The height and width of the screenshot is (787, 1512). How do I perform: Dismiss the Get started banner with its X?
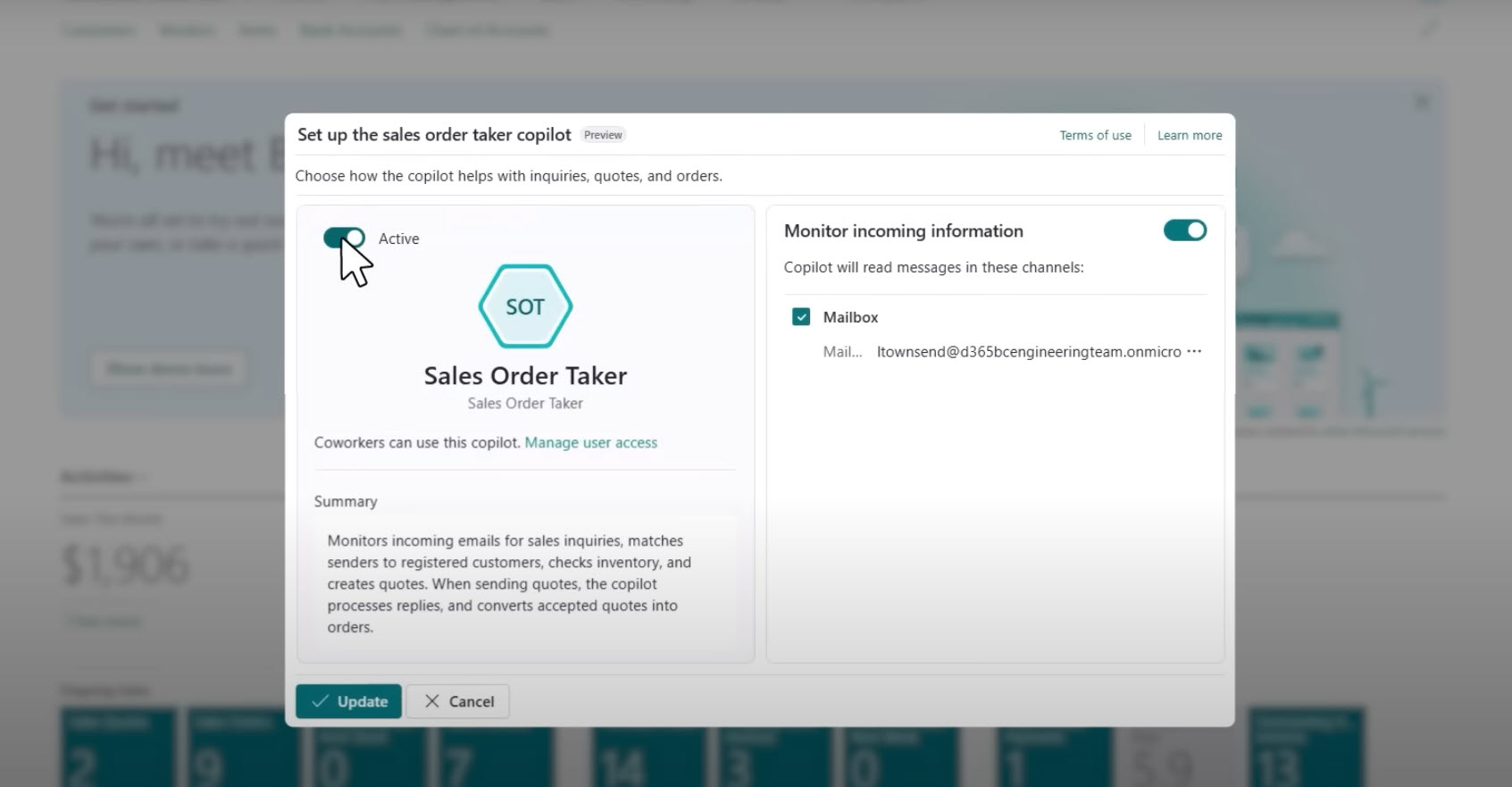click(1421, 103)
